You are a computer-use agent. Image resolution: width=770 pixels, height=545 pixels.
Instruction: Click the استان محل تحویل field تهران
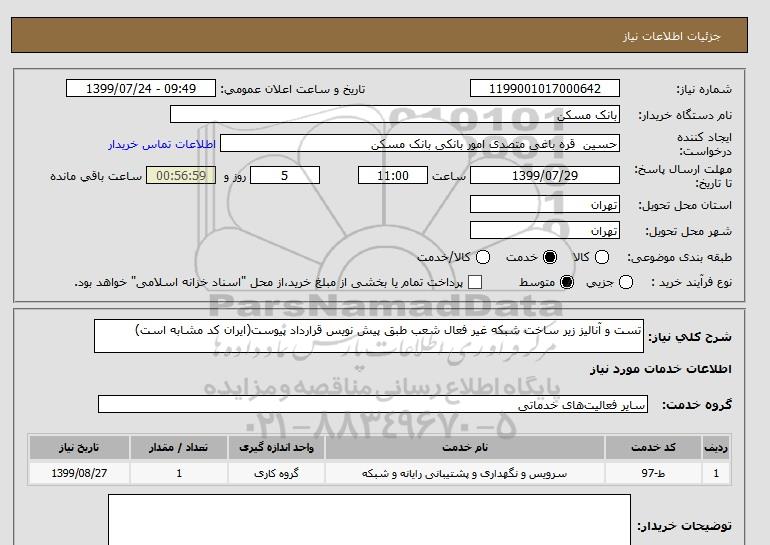(545, 204)
